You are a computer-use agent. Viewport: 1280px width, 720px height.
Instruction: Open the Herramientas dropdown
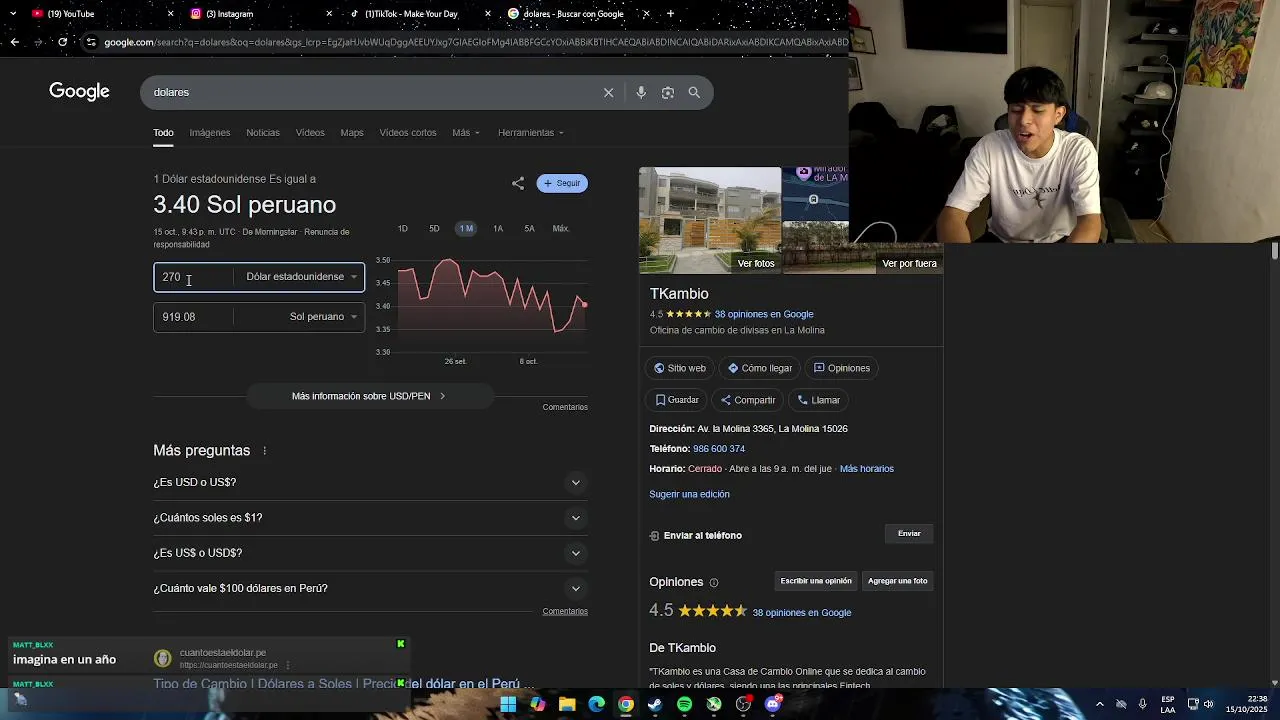coord(531,133)
